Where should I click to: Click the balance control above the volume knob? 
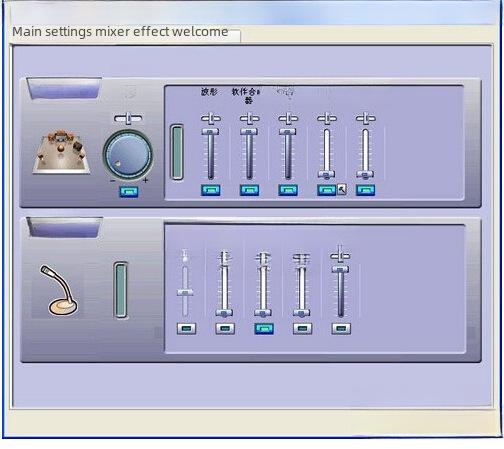pos(128,118)
